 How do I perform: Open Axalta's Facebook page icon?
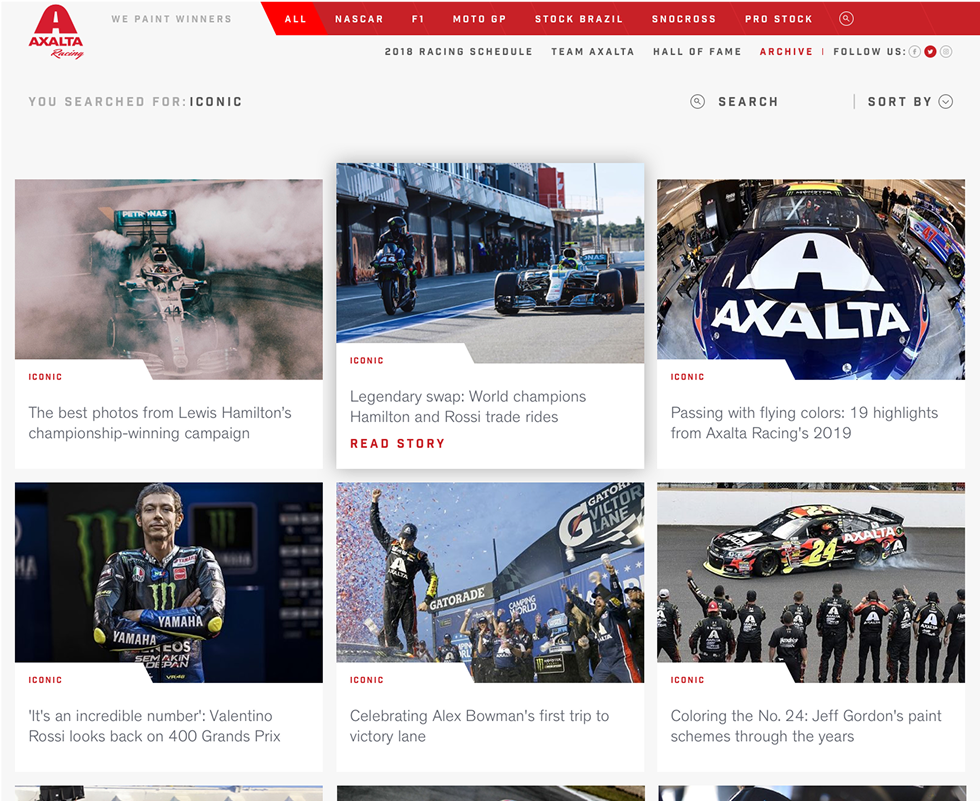click(x=914, y=52)
